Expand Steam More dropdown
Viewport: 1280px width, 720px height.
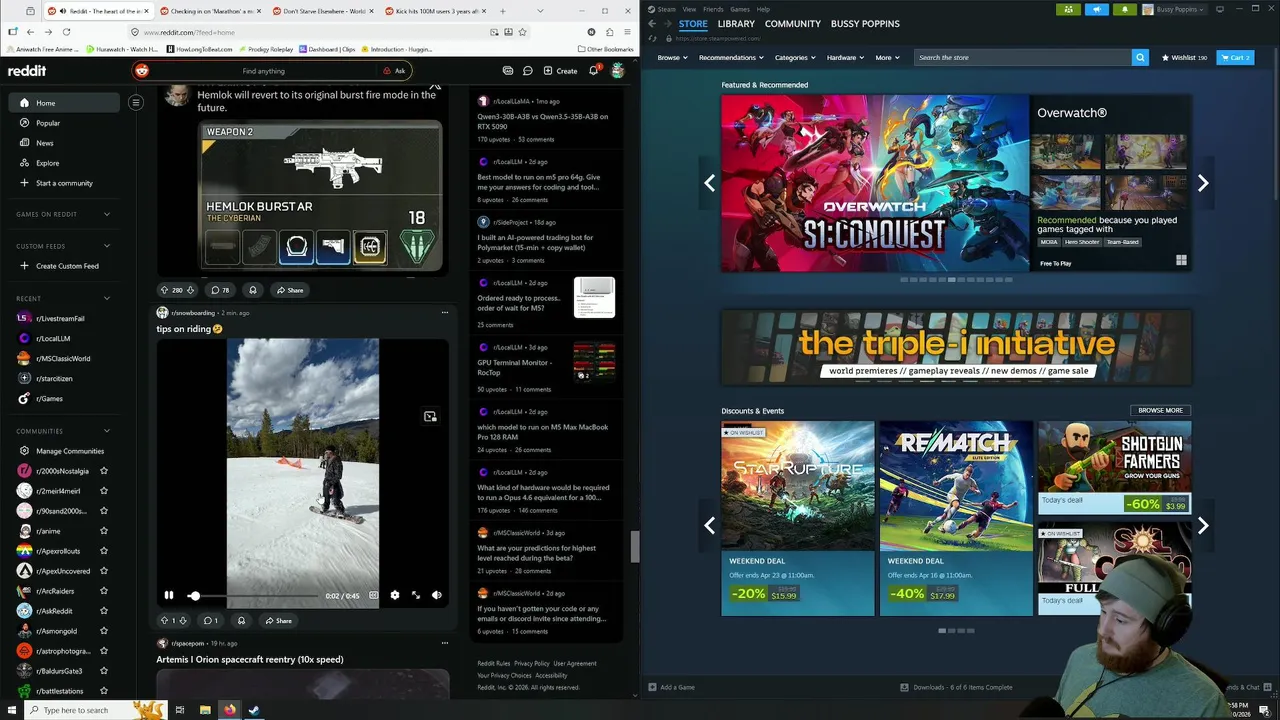[887, 58]
